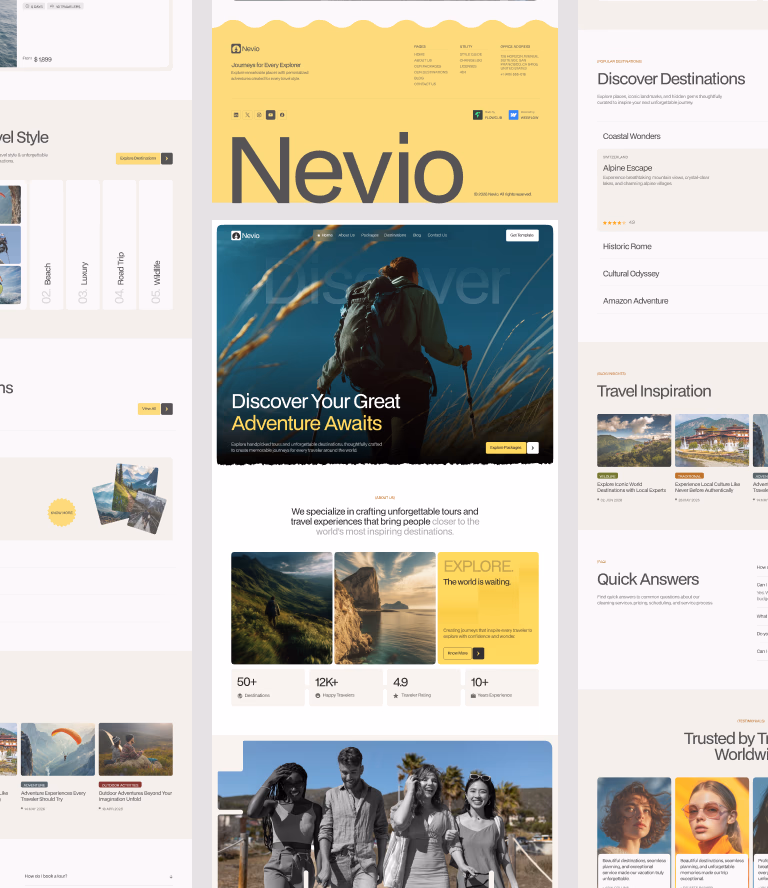Open paraglider Adventure Experiences blog thumbnail
The width and height of the screenshot is (768, 888).
58,749
